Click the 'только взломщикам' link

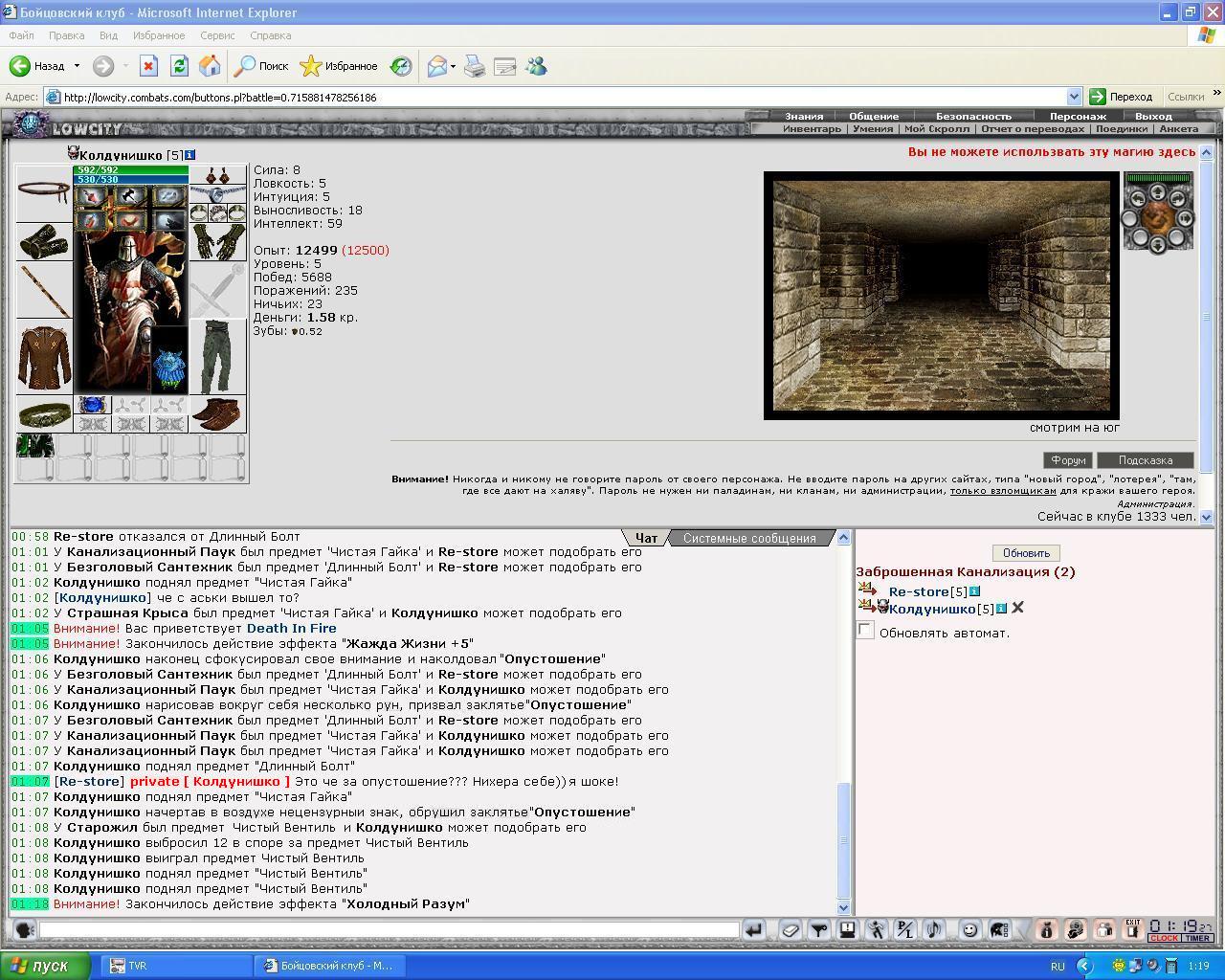[x=1003, y=491]
